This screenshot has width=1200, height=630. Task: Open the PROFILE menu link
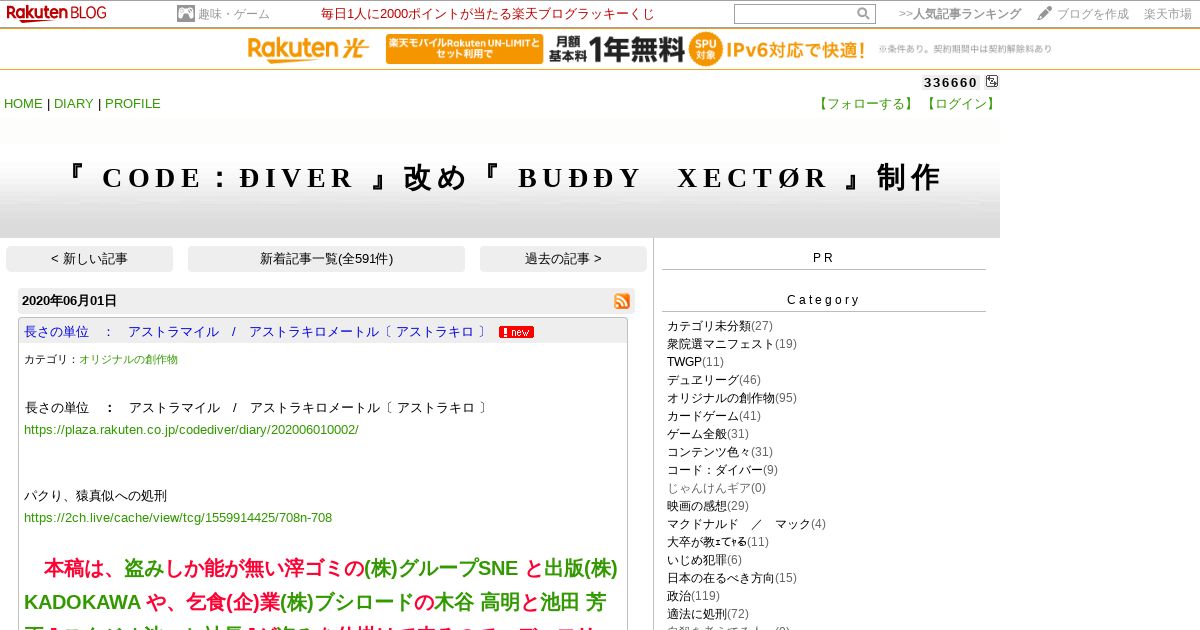click(x=133, y=104)
